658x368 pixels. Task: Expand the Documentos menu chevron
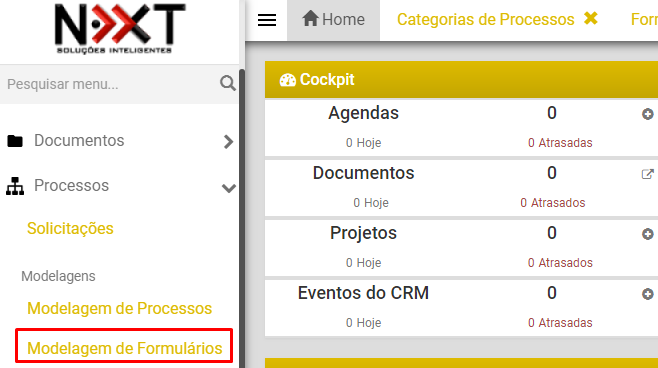pos(228,142)
